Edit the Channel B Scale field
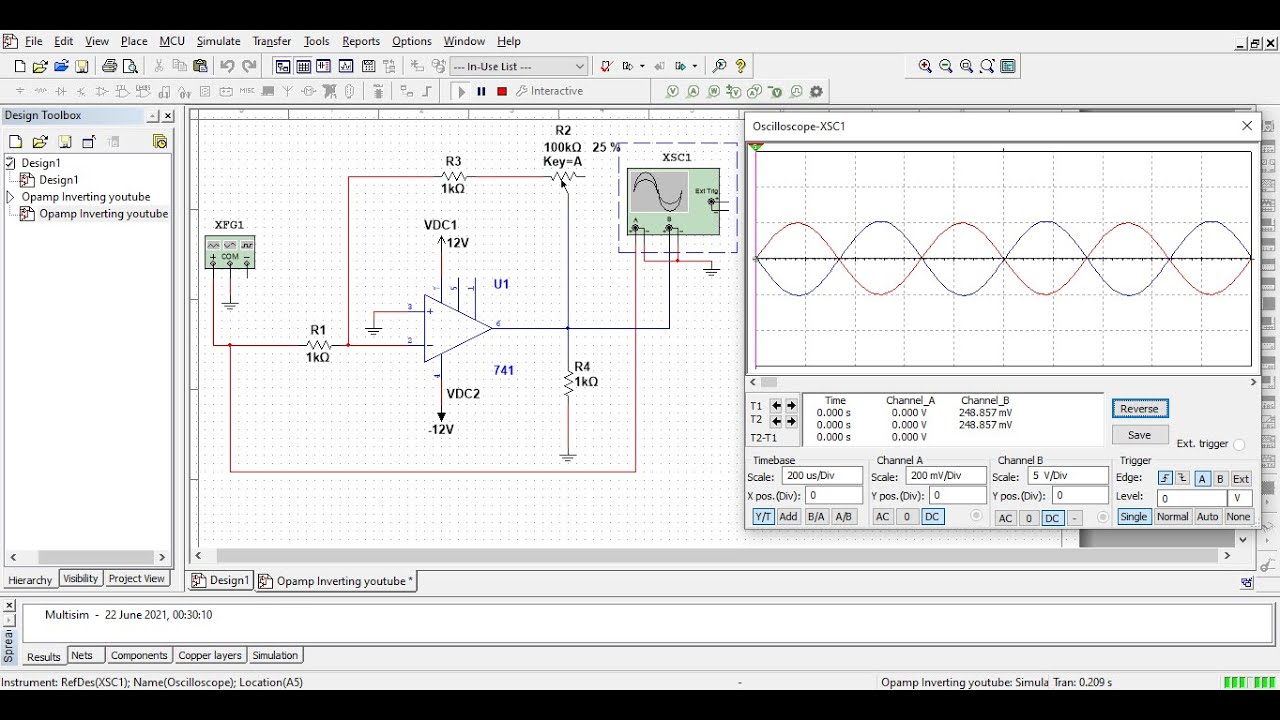The height and width of the screenshot is (720, 1280). tap(1068, 476)
